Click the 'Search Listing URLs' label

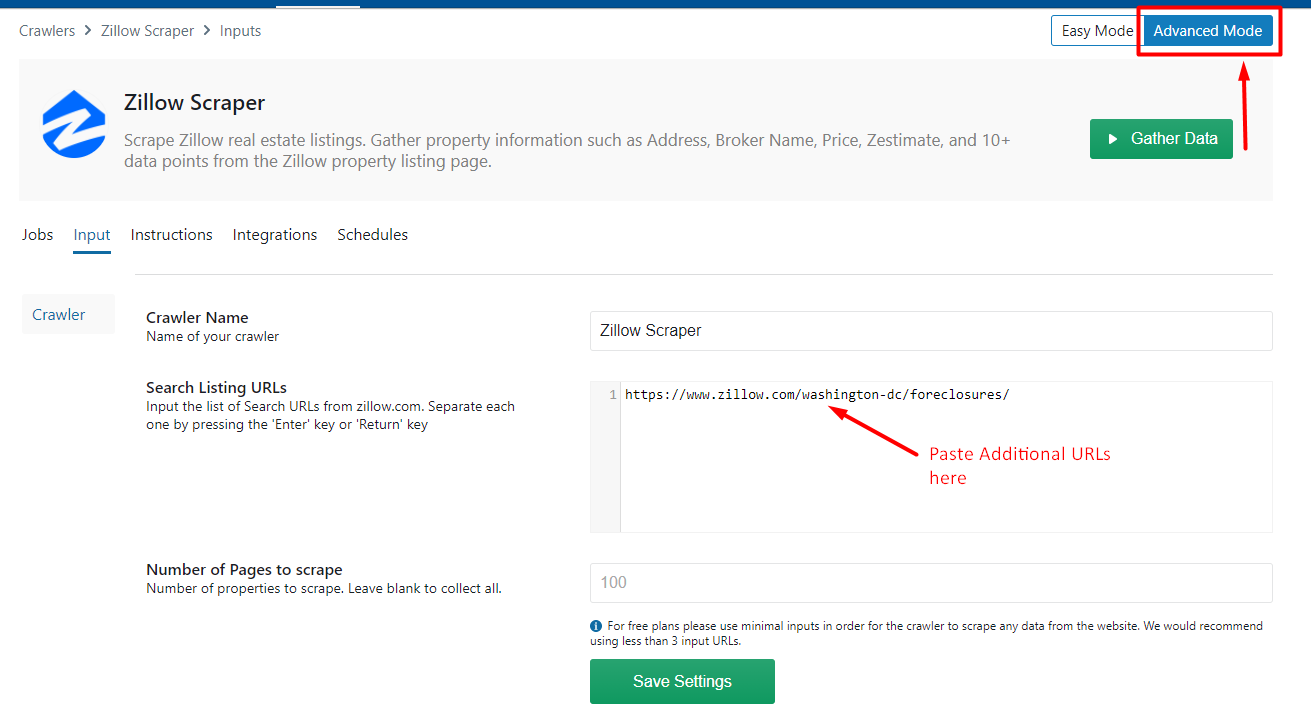(217, 388)
